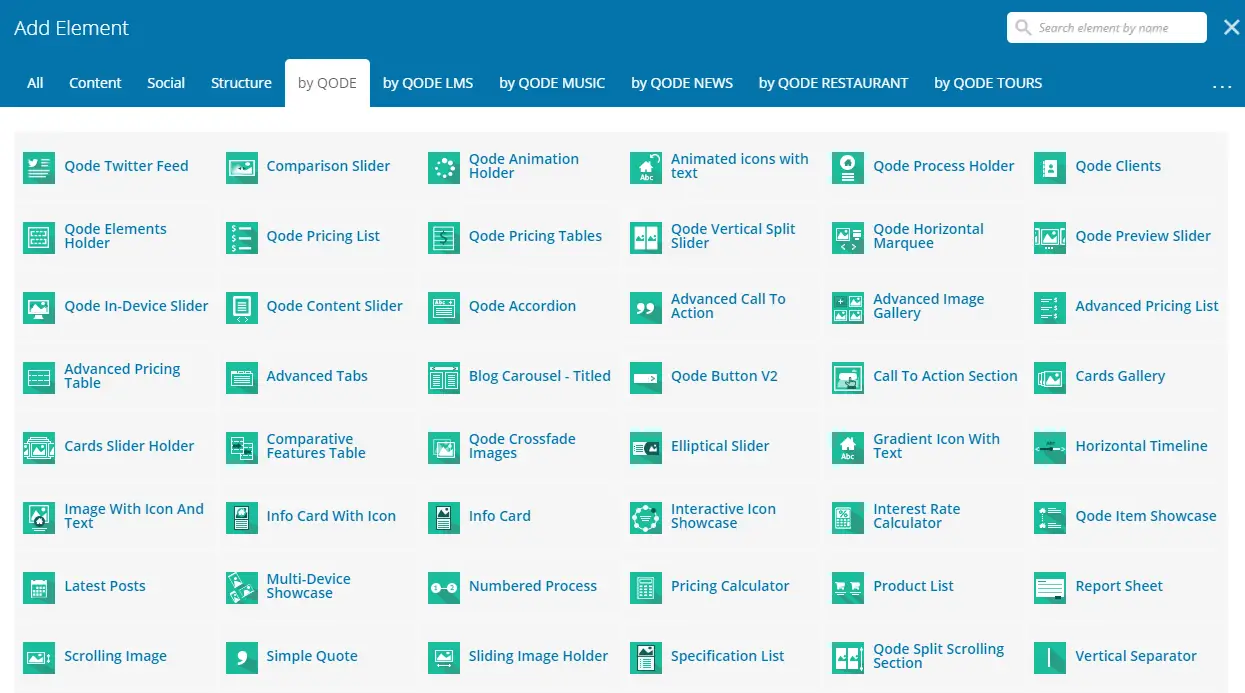Viewport: 1245px width, 693px height.
Task: Open the Content tab
Action: [95, 83]
